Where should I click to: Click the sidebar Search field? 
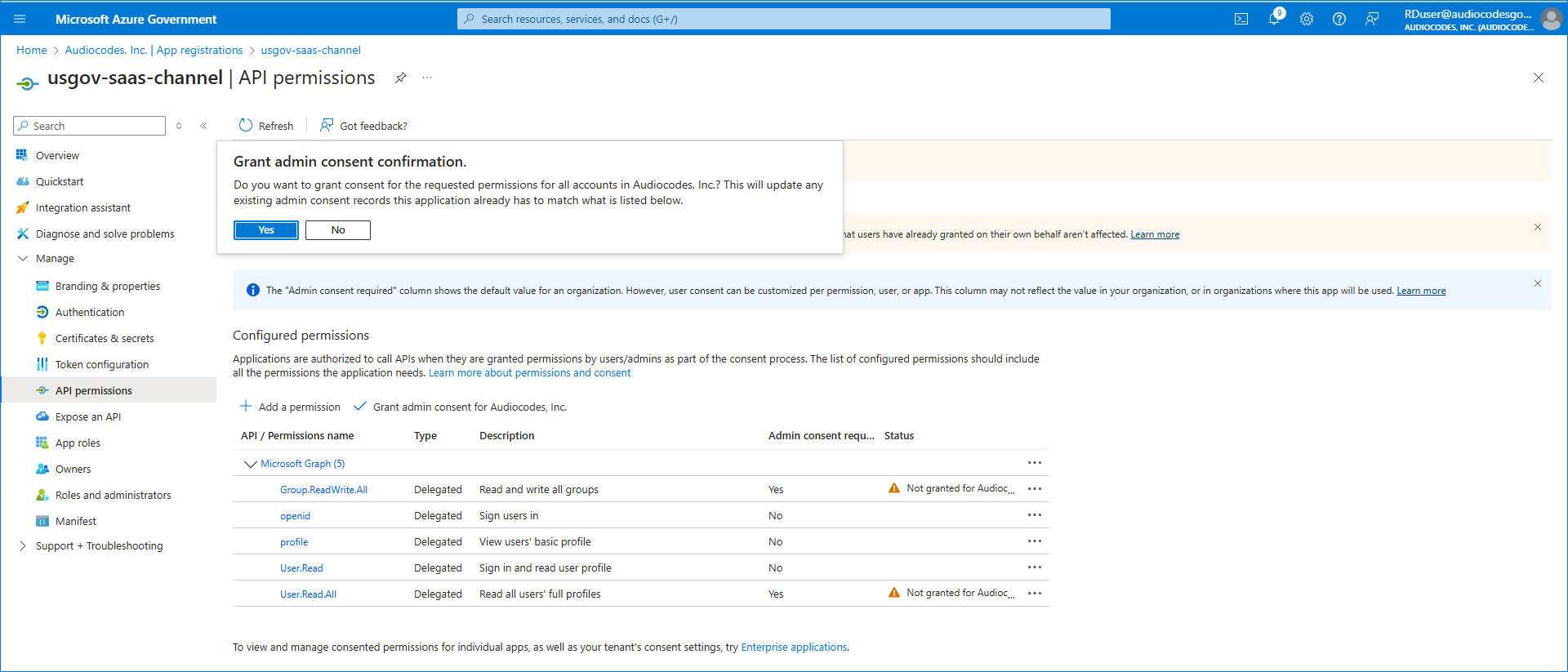pyautogui.click(x=90, y=126)
